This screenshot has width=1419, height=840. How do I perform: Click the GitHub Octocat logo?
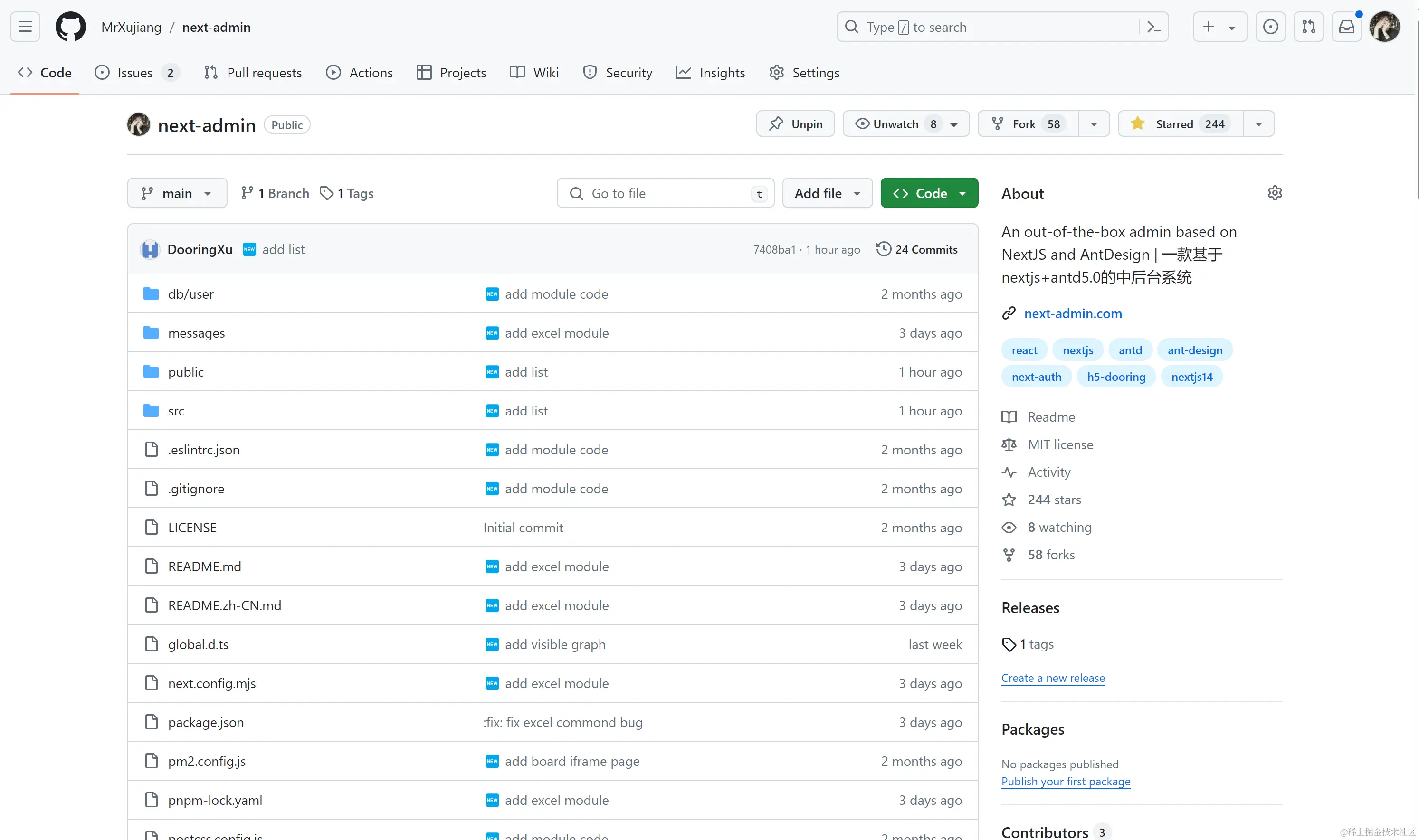point(71,27)
